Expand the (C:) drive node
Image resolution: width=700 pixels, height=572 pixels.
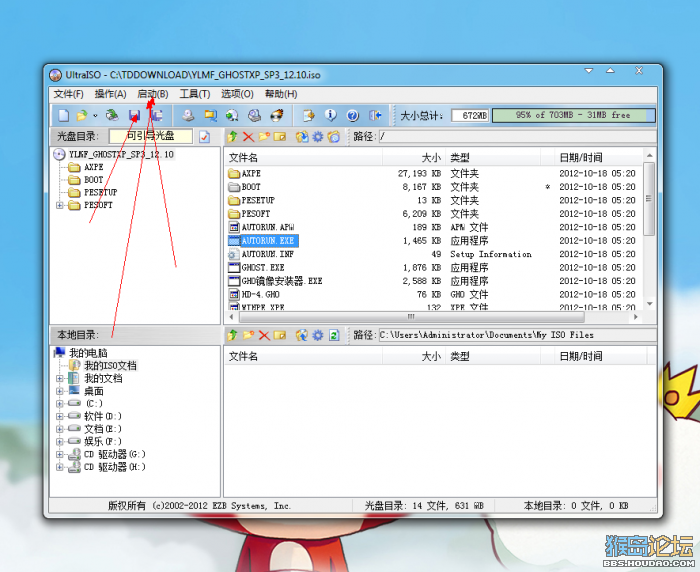coord(60,404)
